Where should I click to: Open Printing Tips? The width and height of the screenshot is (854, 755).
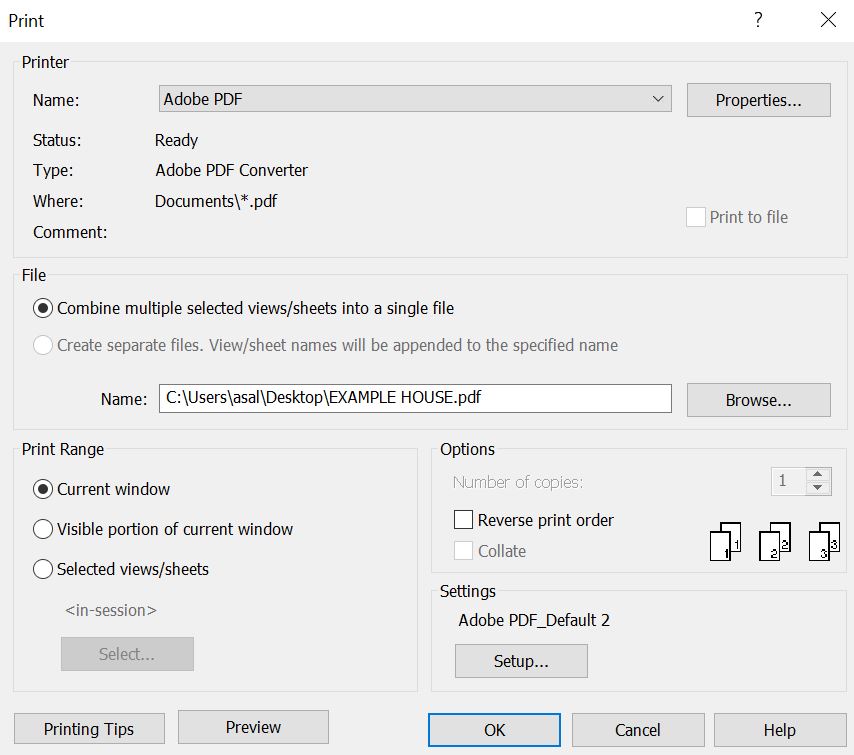tap(88, 728)
